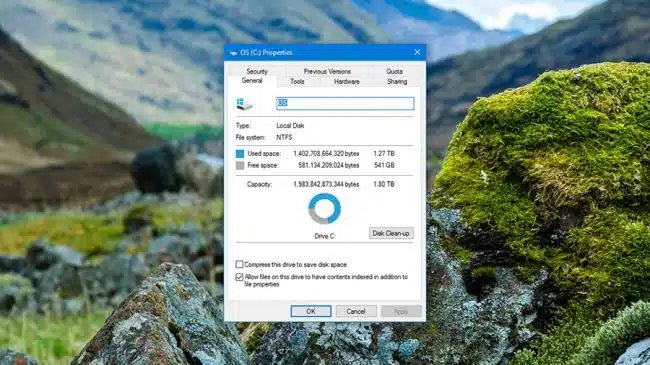Click the Cancel button
This screenshot has width=650, height=365.
[x=356, y=311]
